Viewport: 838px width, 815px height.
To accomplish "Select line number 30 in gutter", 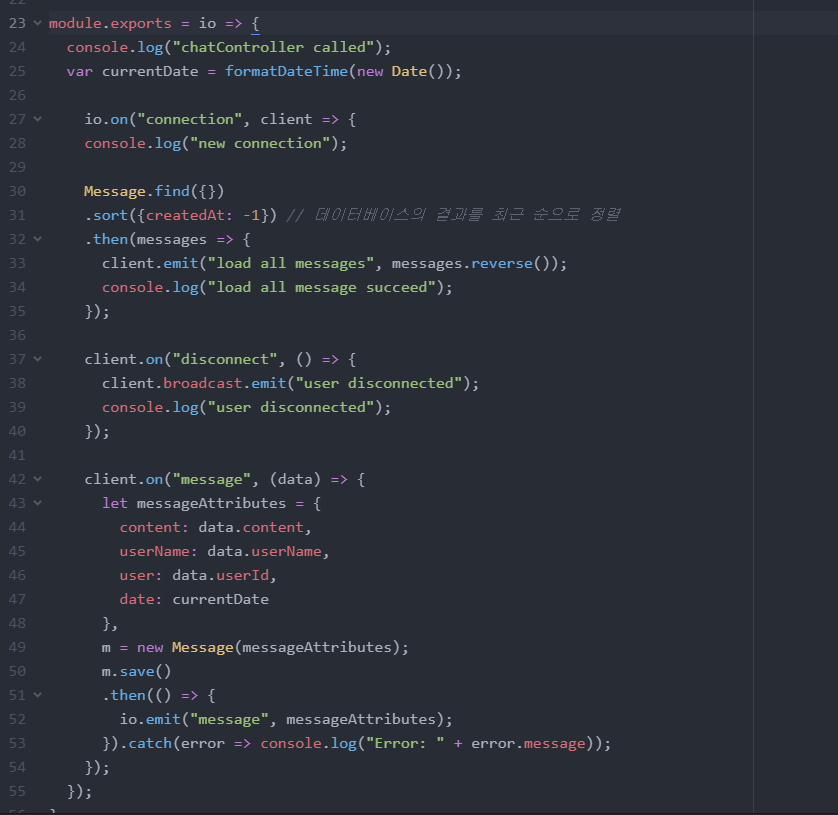I will [17, 191].
